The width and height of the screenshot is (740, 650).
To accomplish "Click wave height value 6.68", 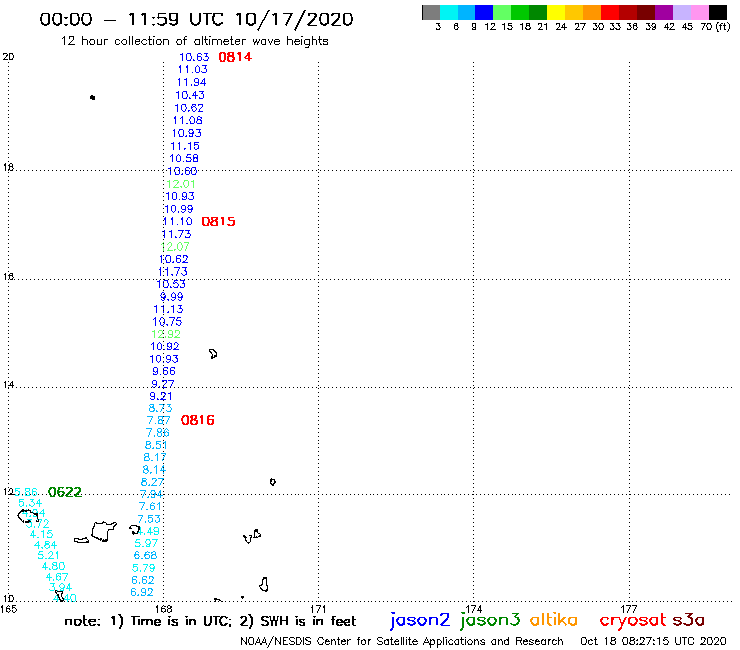I will point(145,556).
